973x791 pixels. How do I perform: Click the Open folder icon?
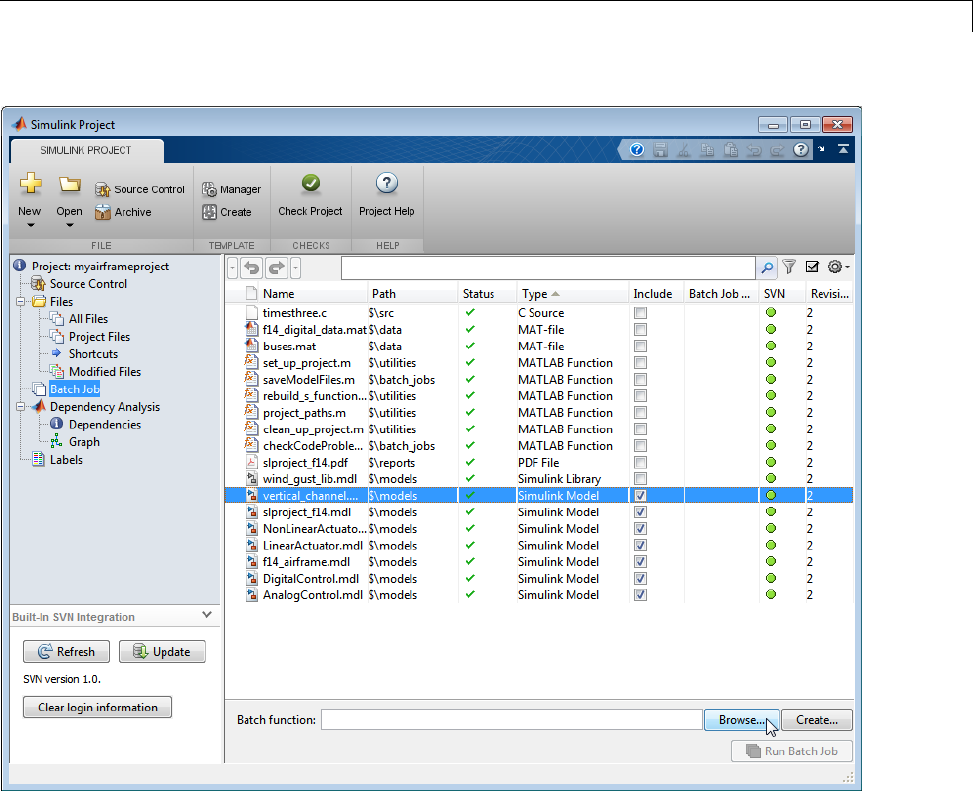(x=70, y=184)
